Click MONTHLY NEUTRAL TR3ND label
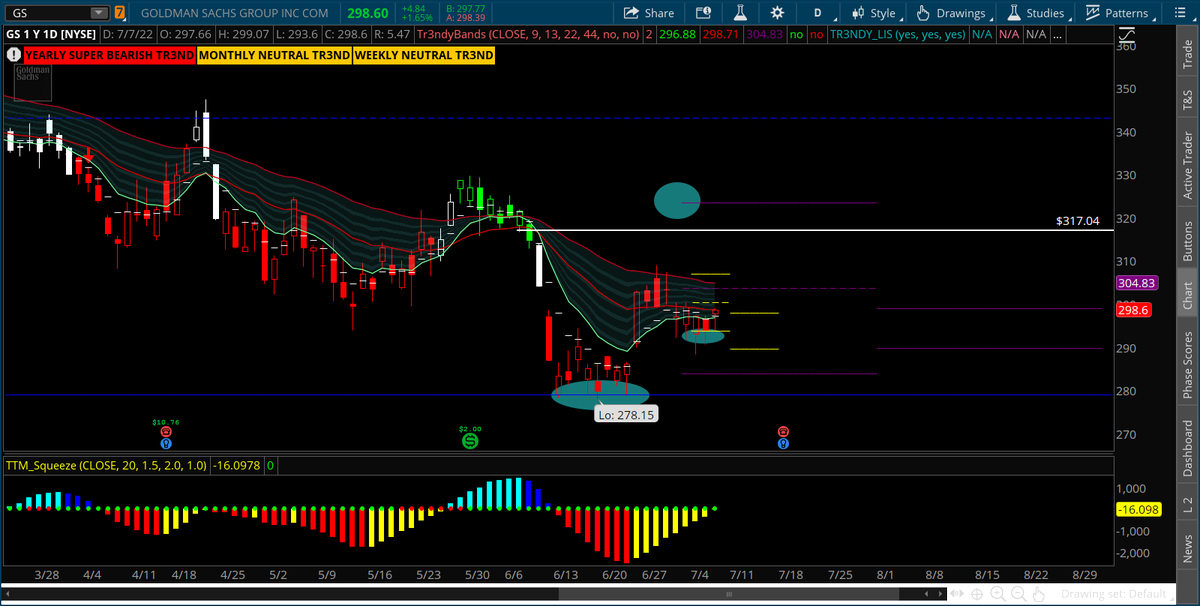This screenshot has width=1200, height=606. pyautogui.click(x=274, y=55)
